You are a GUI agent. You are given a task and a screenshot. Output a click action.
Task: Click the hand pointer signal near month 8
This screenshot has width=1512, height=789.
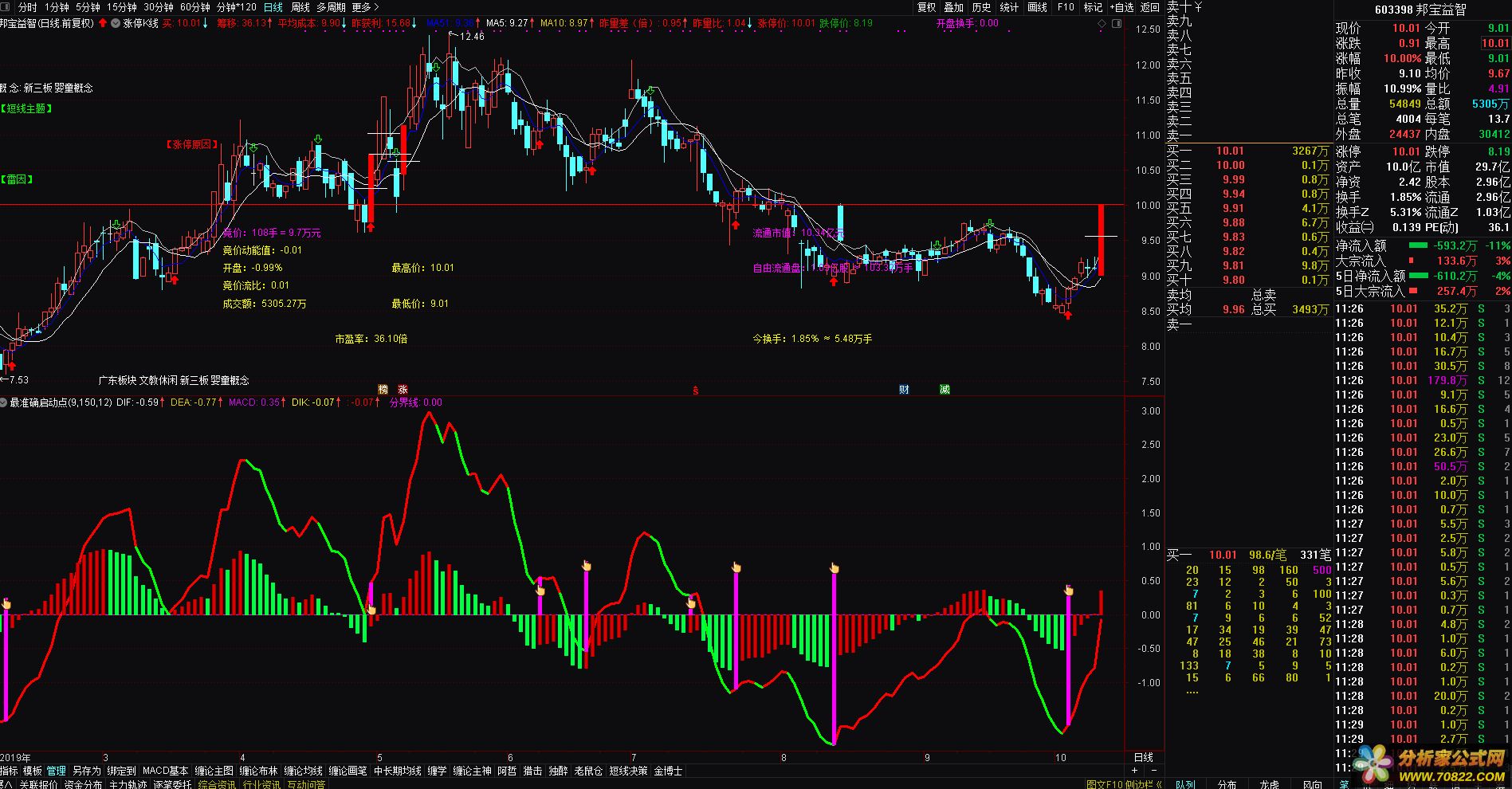point(835,568)
